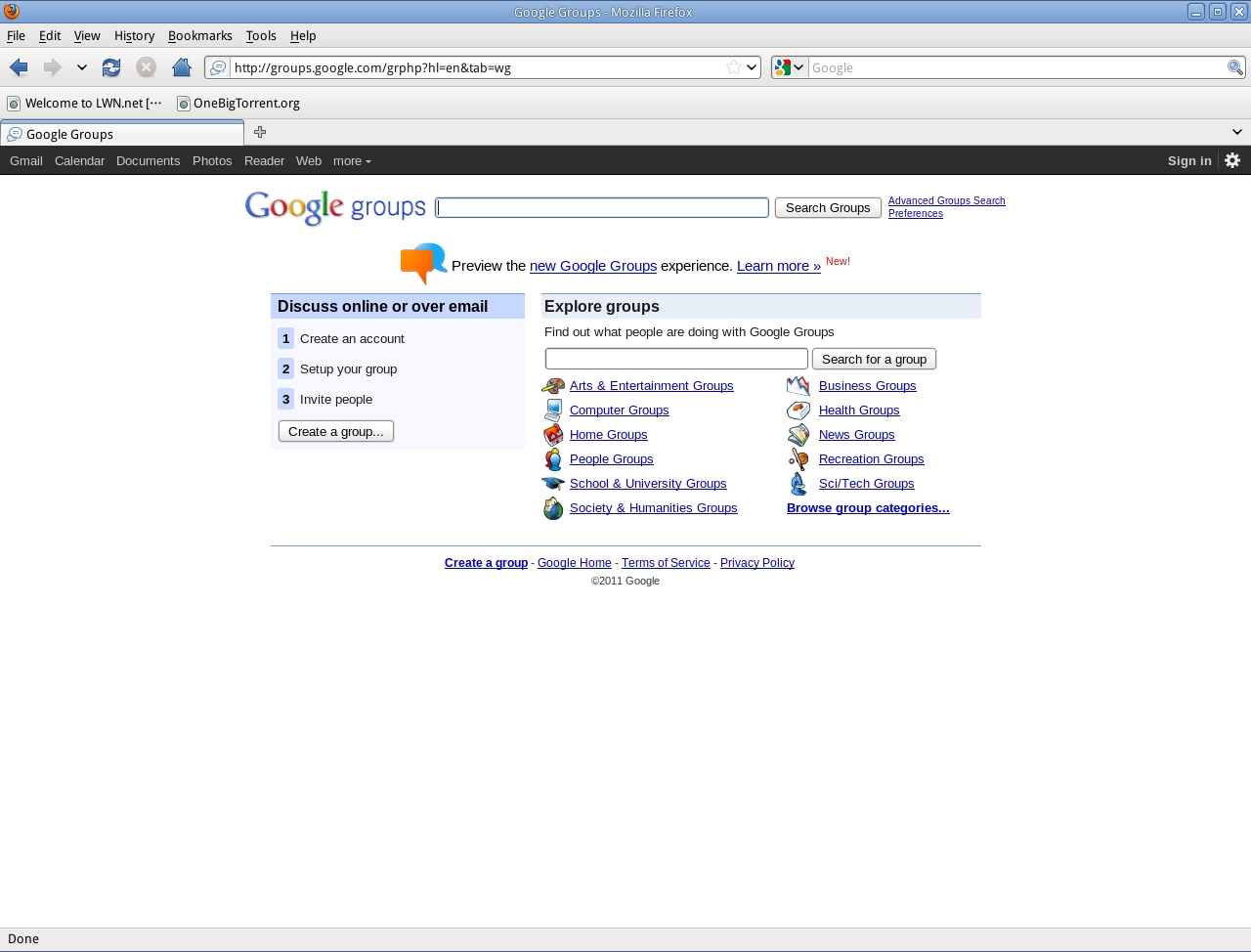Open Reader in the Google bar

(x=264, y=161)
